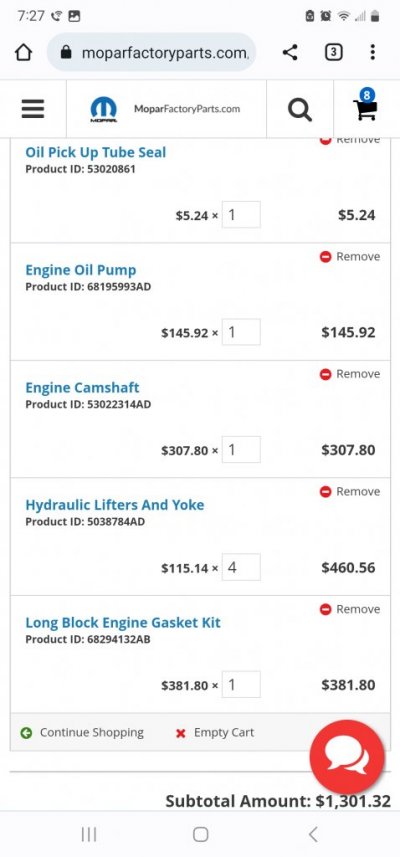The width and height of the screenshot is (400, 857).
Task: Open the shopping cart with 8 items
Action: 366,106
